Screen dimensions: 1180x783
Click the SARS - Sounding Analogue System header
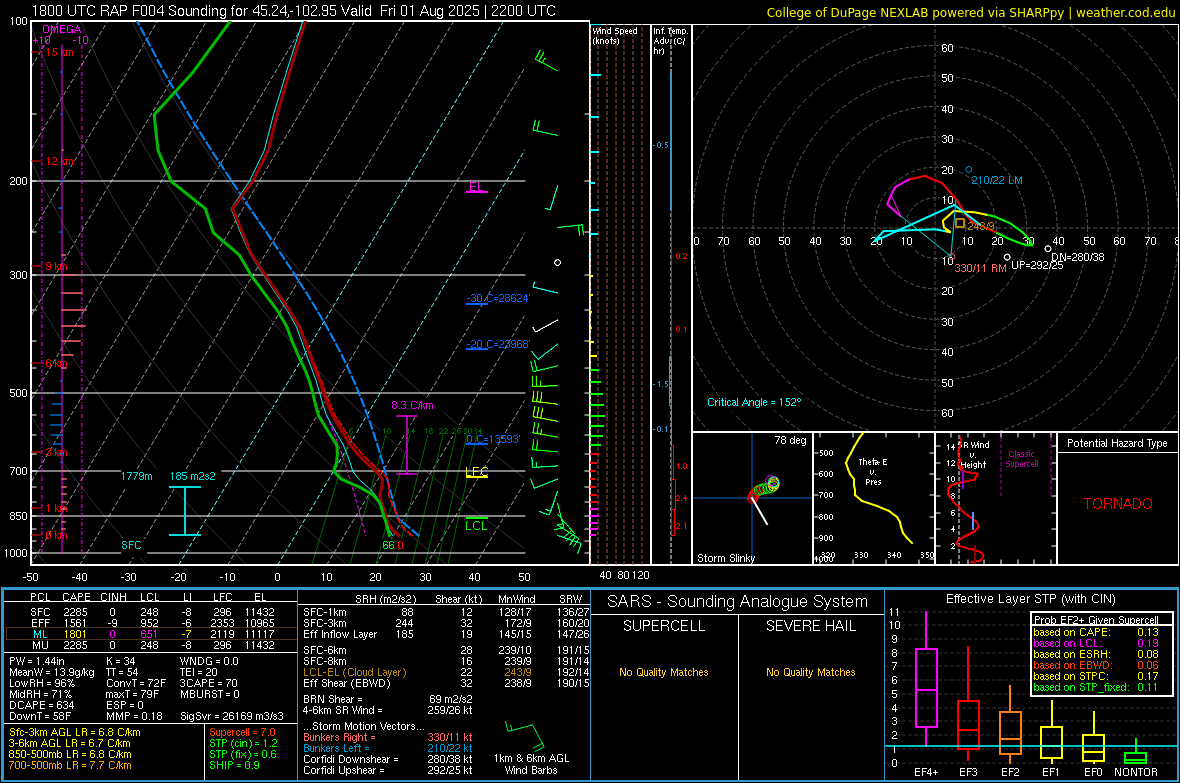tap(738, 602)
